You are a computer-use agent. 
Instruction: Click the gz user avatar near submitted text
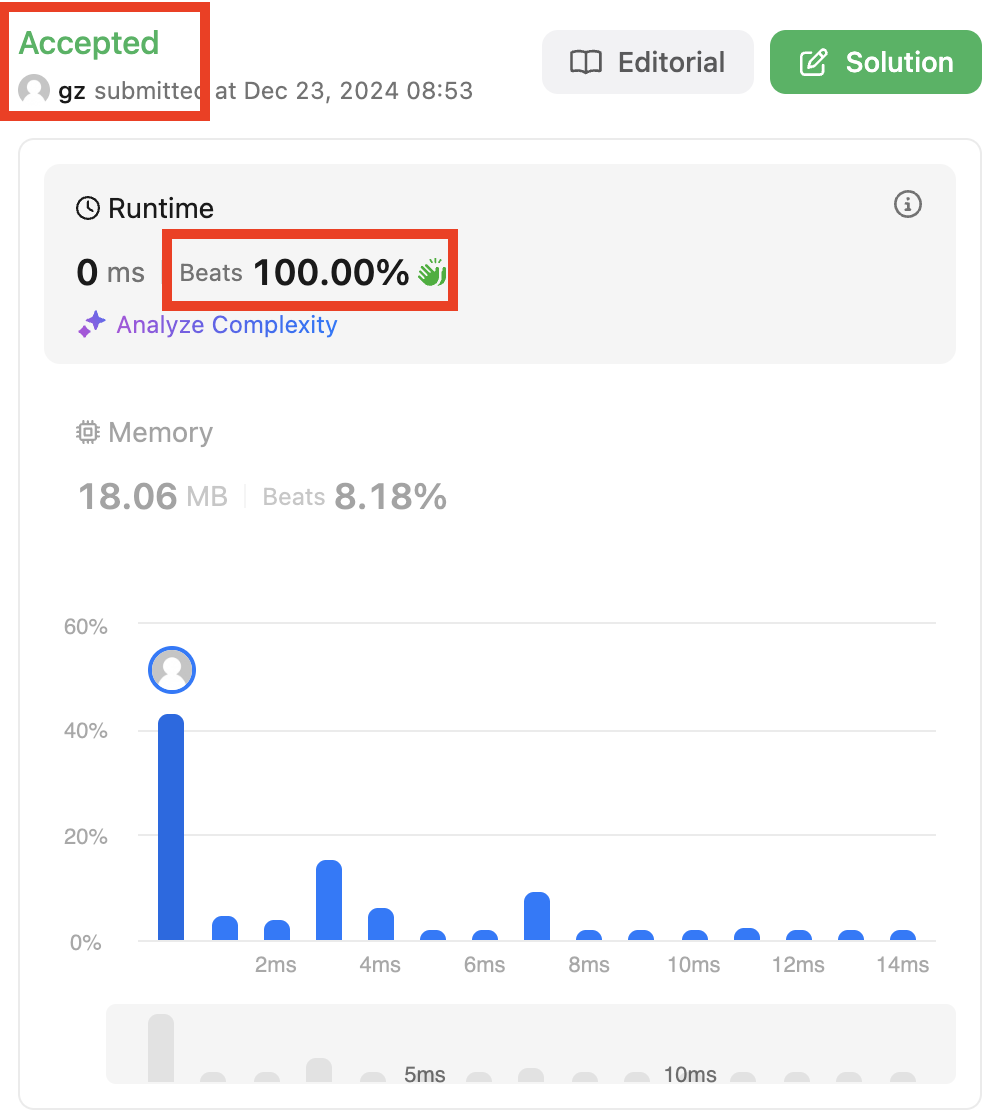[34, 90]
